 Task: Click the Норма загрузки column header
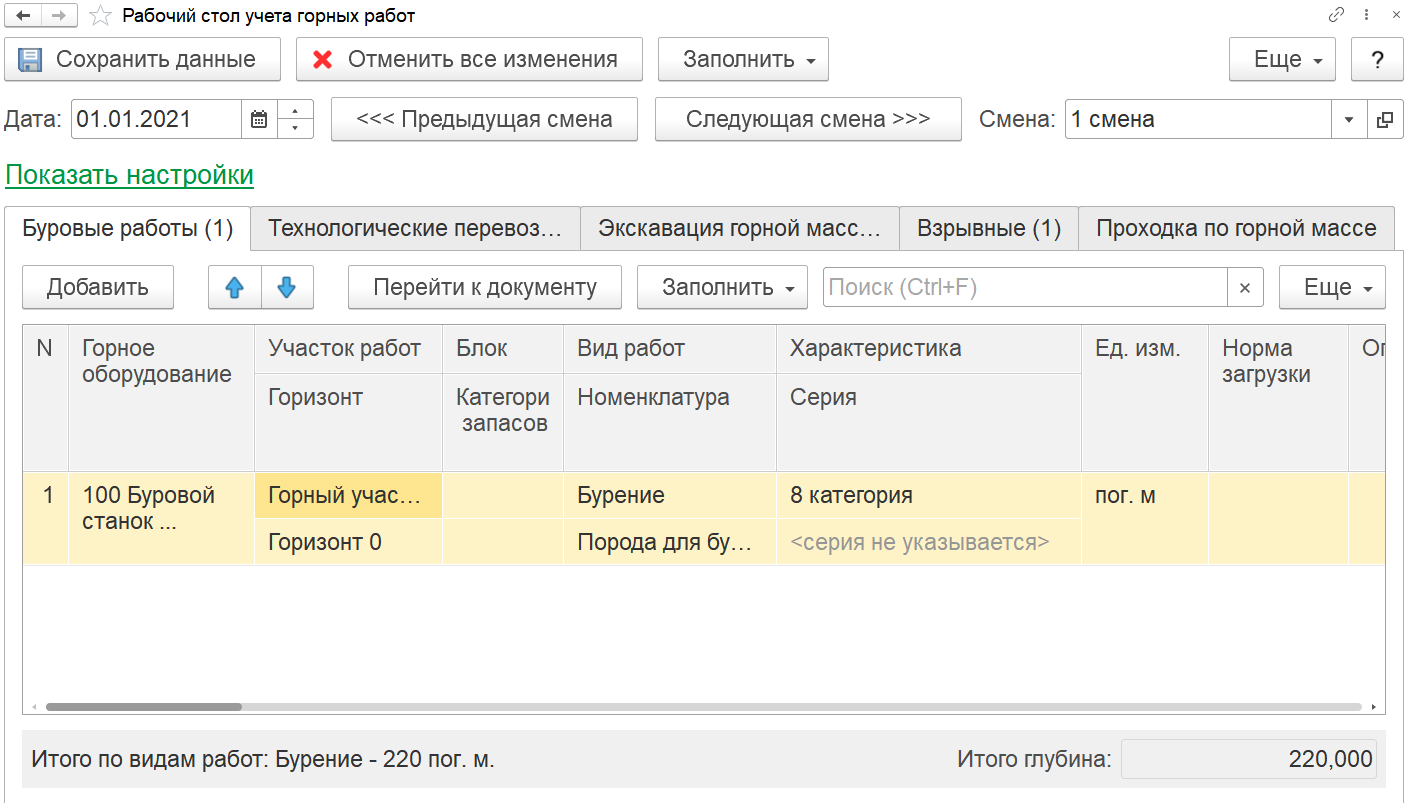tap(1278, 397)
